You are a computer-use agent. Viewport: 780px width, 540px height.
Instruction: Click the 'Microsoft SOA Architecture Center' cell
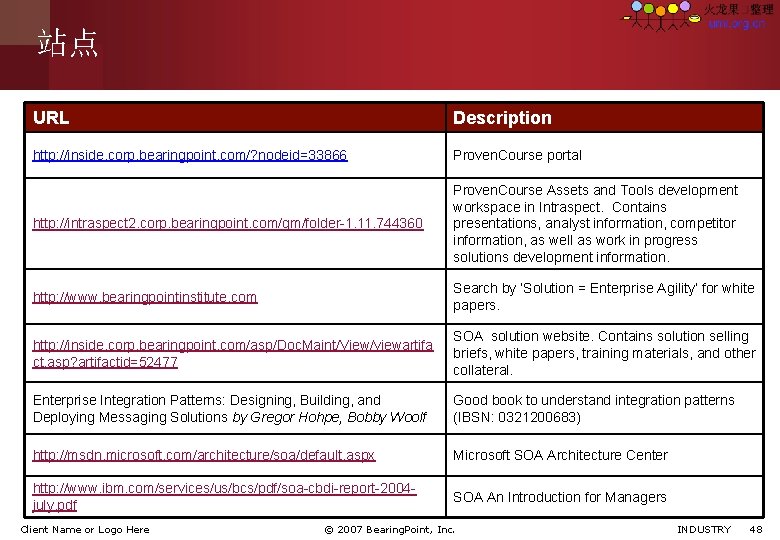coord(604,455)
